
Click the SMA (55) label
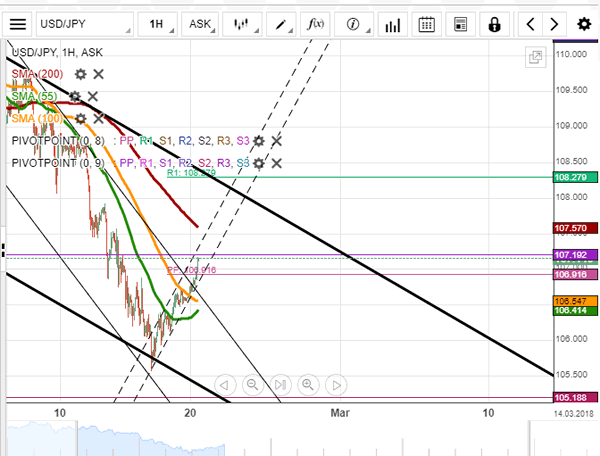click(34, 96)
